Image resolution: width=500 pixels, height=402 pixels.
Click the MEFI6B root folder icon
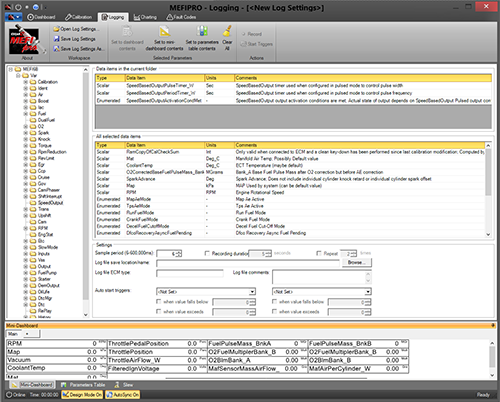(18, 69)
